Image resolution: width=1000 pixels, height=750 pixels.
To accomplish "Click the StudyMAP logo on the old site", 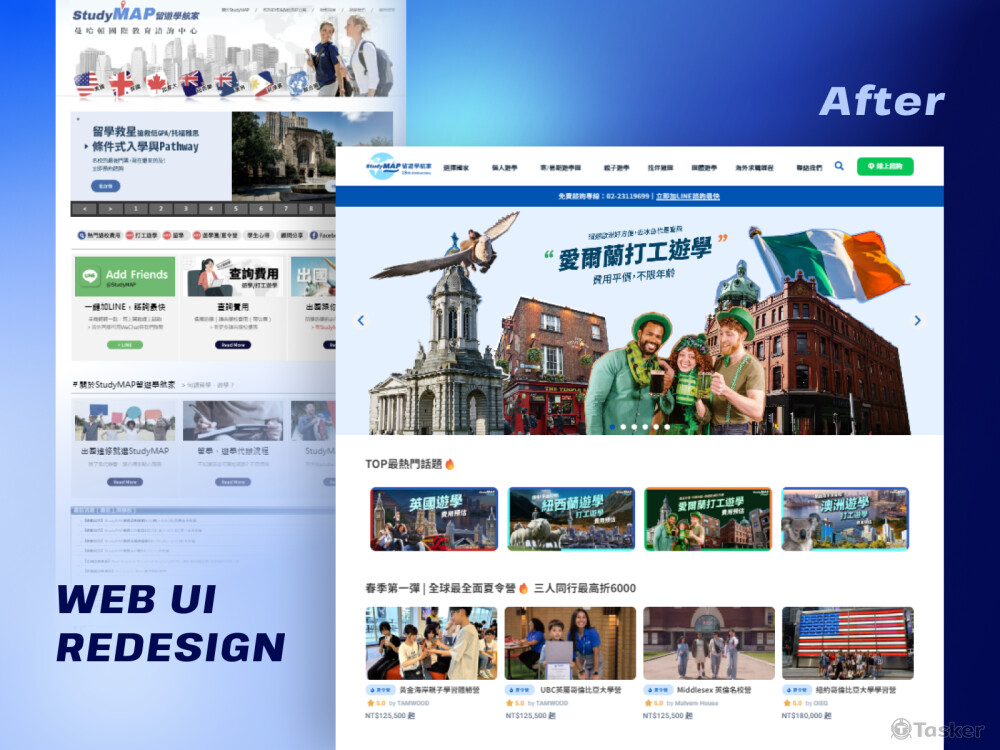I will (x=135, y=13).
